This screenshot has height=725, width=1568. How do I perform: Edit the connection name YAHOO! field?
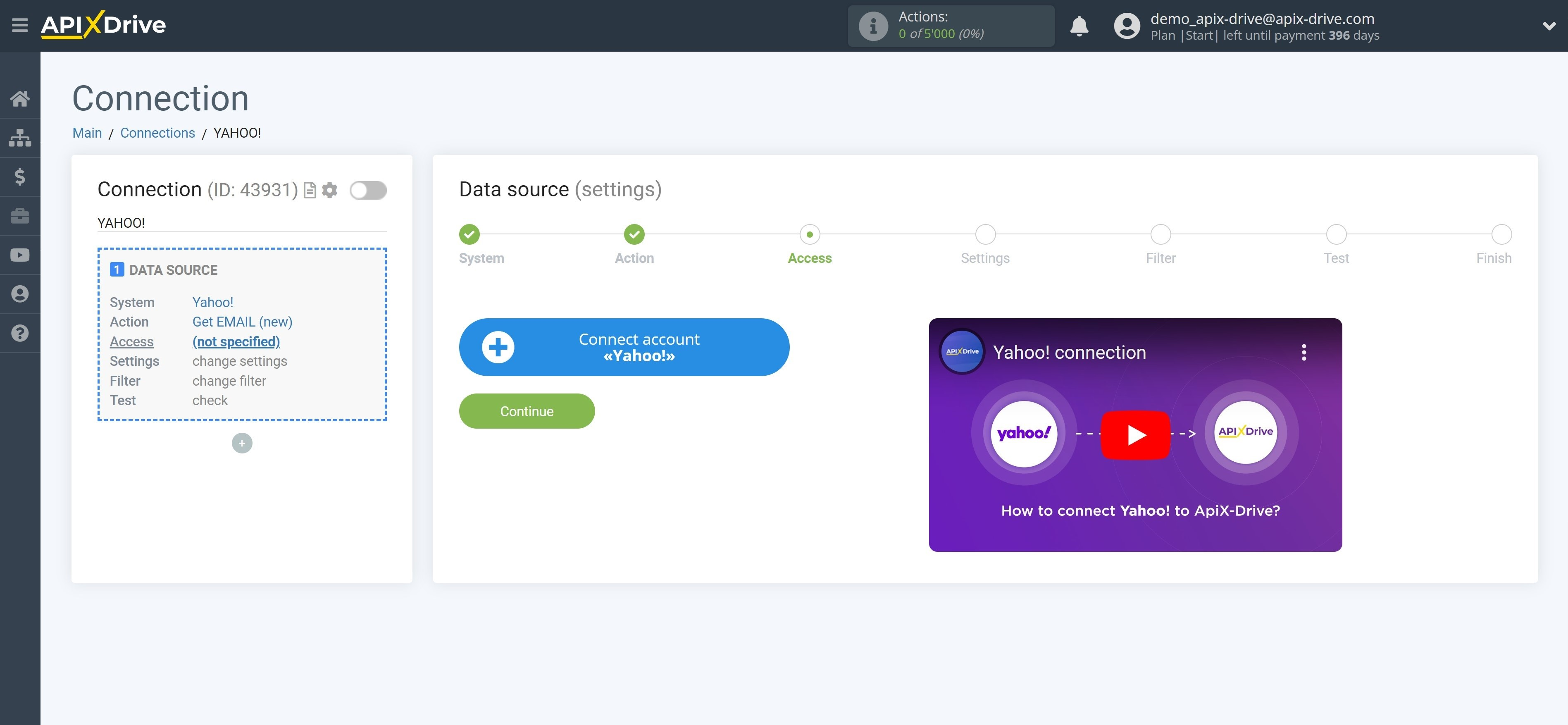click(242, 223)
